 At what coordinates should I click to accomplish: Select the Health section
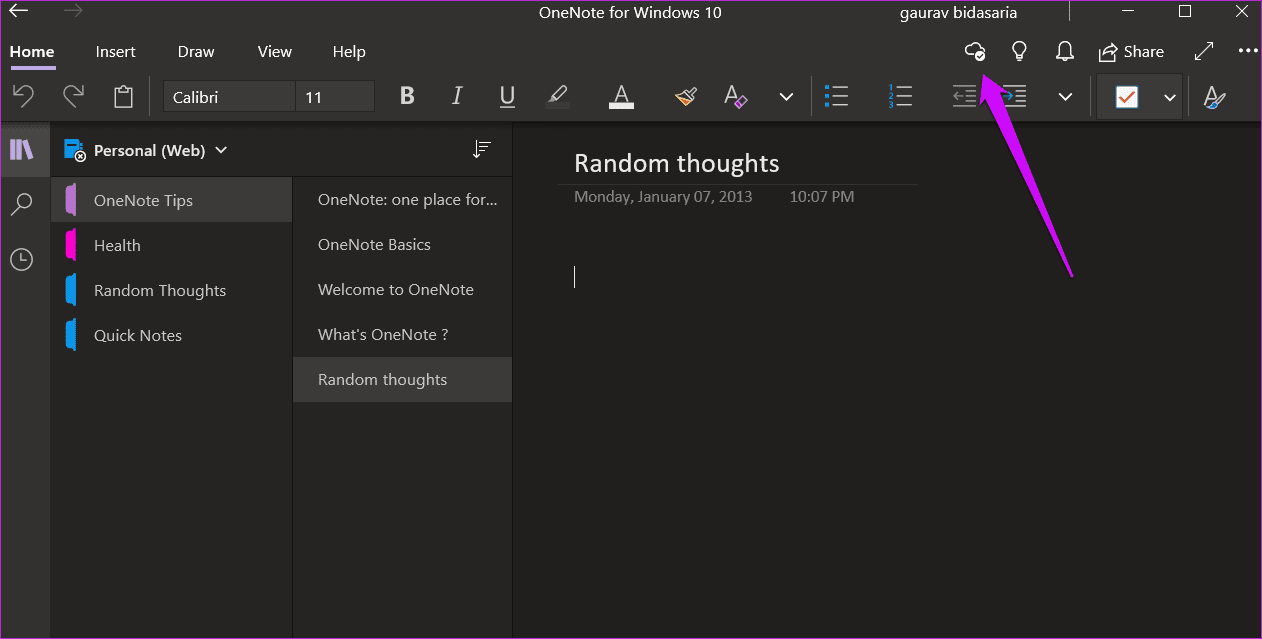(172, 245)
